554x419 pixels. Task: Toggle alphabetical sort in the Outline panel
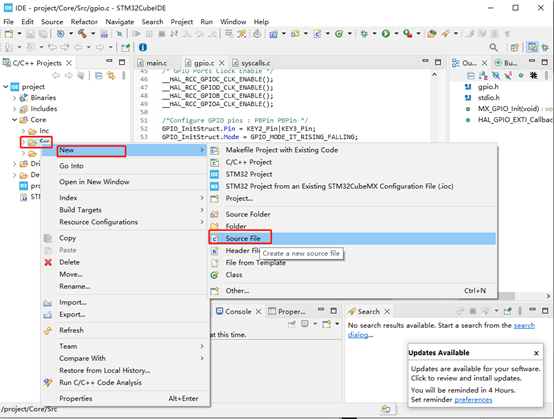pos(483,75)
